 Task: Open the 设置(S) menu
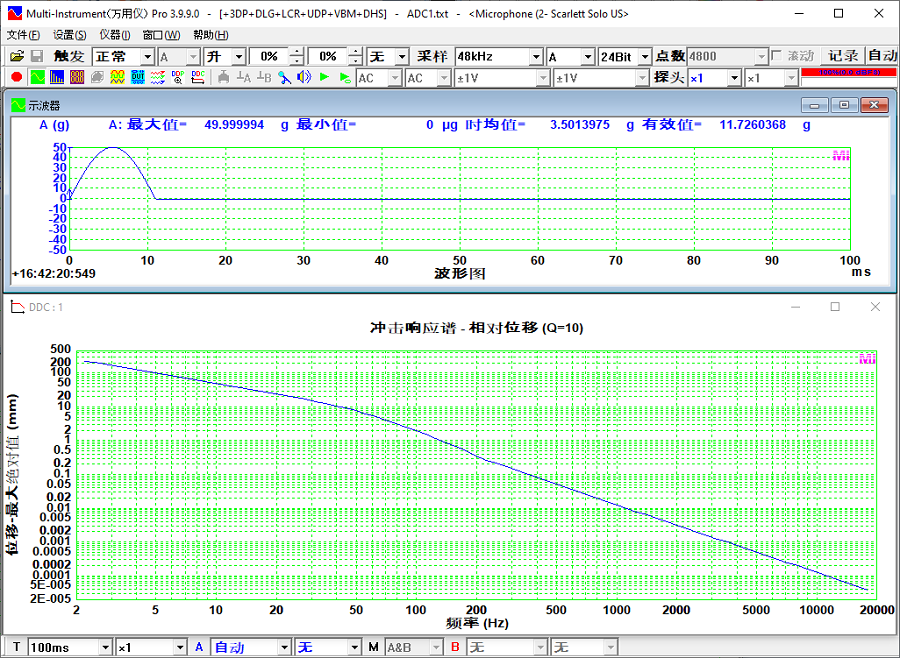point(69,35)
